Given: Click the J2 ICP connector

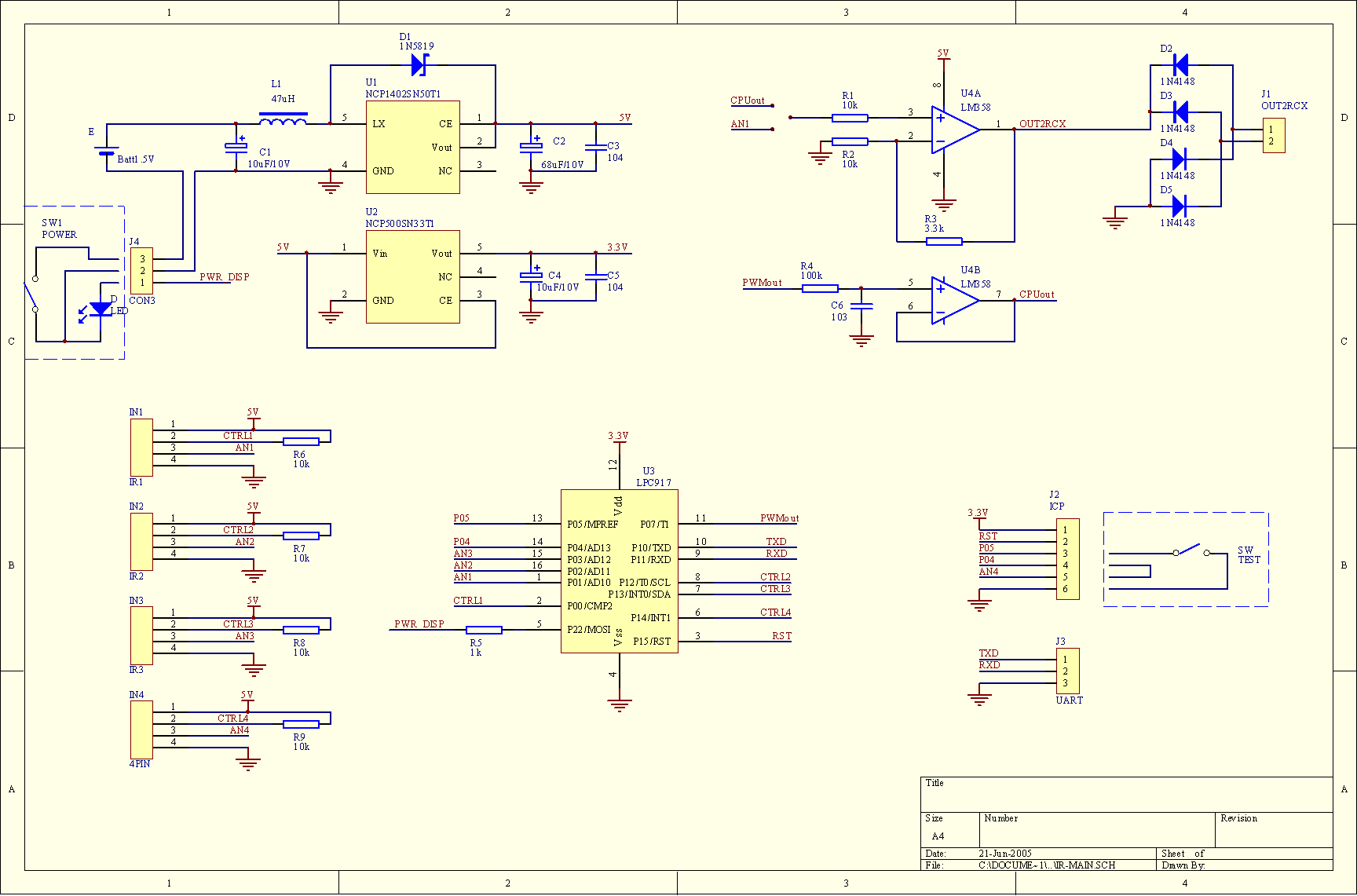Looking at the screenshot, I should [1067, 559].
